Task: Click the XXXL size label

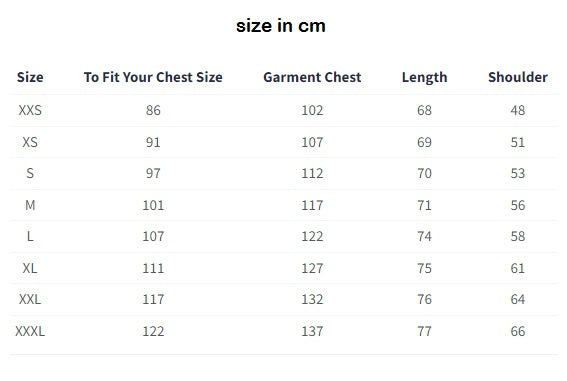Action: tap(30, 331)
